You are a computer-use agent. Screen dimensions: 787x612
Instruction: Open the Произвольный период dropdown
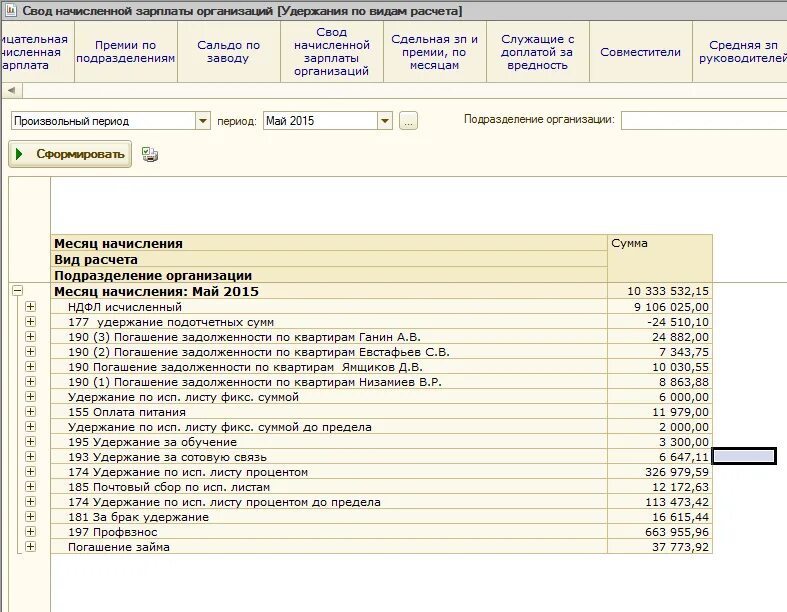click(203, 121)
